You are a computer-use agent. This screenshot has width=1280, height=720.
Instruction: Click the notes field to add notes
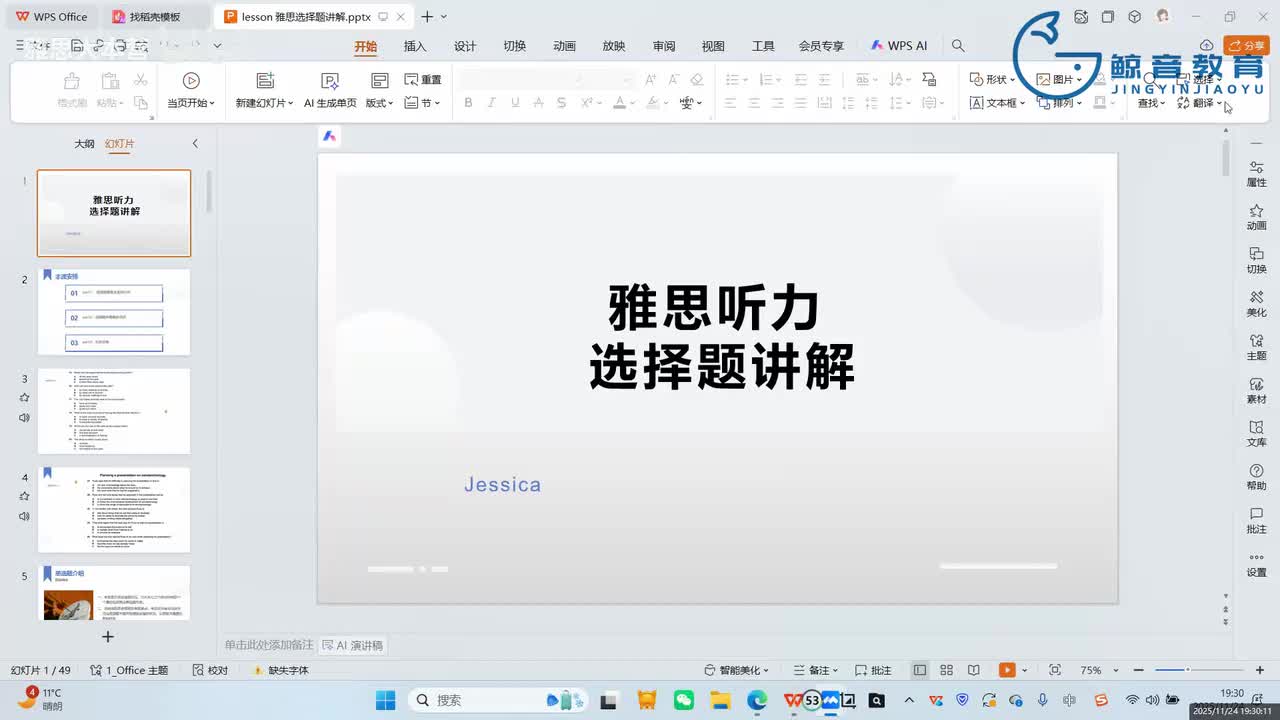click(268, 646)
